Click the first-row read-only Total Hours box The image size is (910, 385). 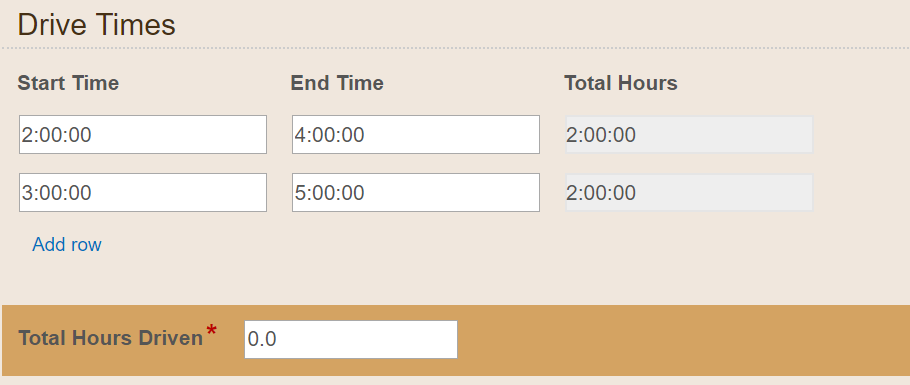[x=689, y=134]
